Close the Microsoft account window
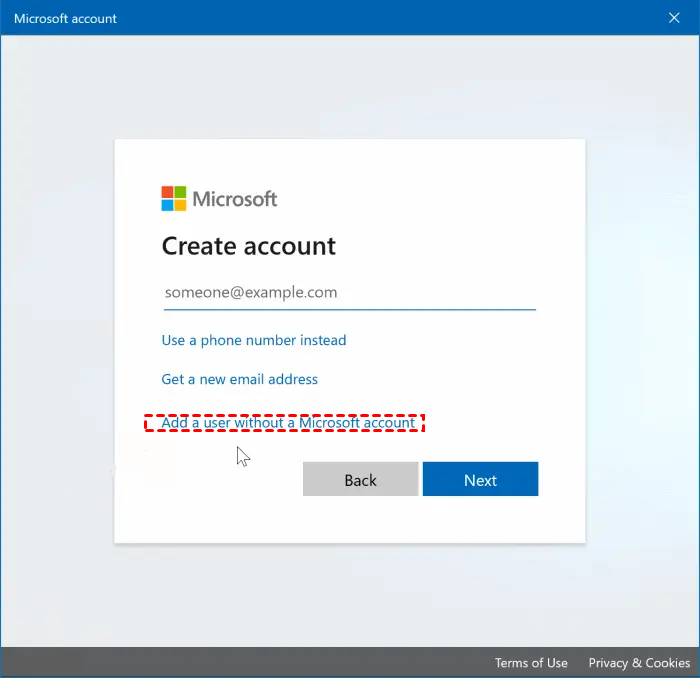Screen dimensions: 700x678 tap(674, 18)
